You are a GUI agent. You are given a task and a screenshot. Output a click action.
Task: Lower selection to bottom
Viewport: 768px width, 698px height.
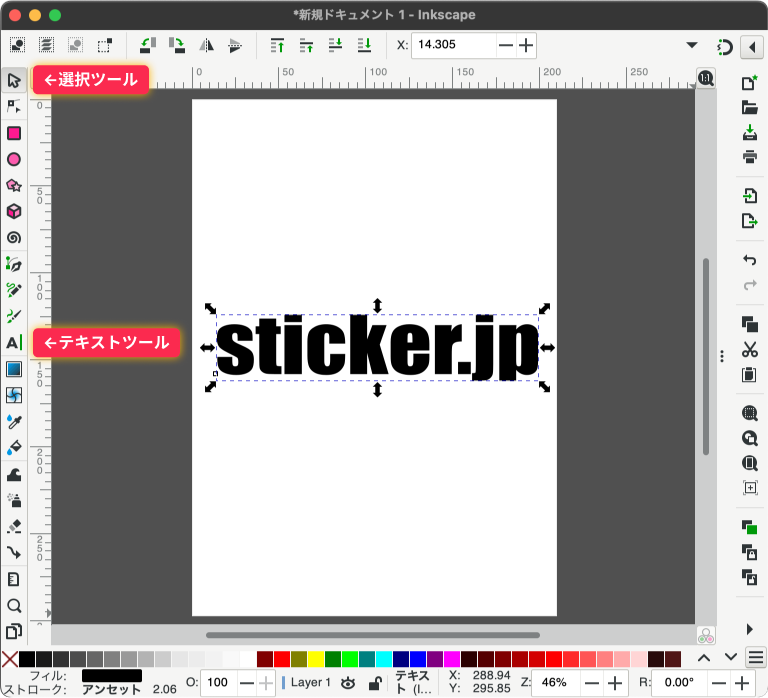pos(364,45)
